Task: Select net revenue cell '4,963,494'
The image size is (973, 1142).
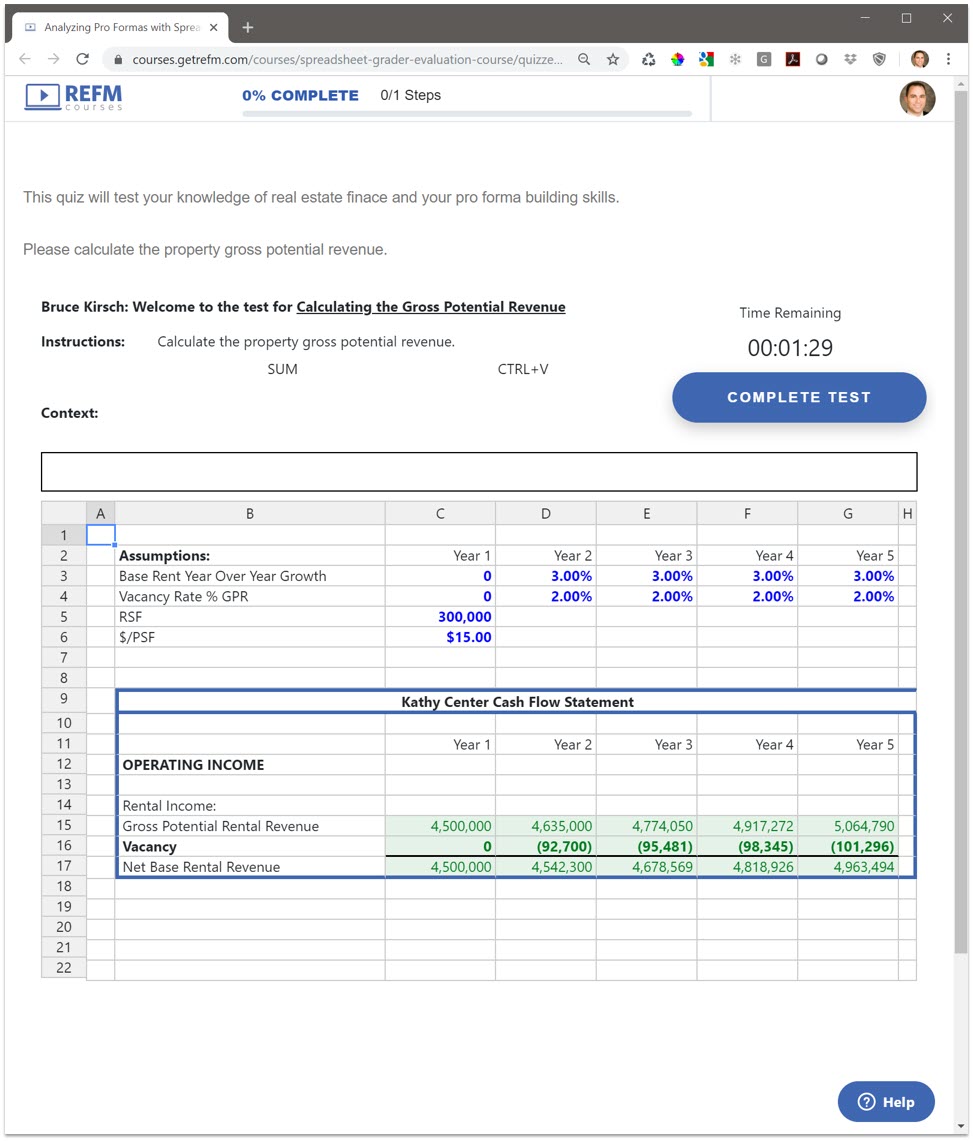Action: [x=848, y=867]
